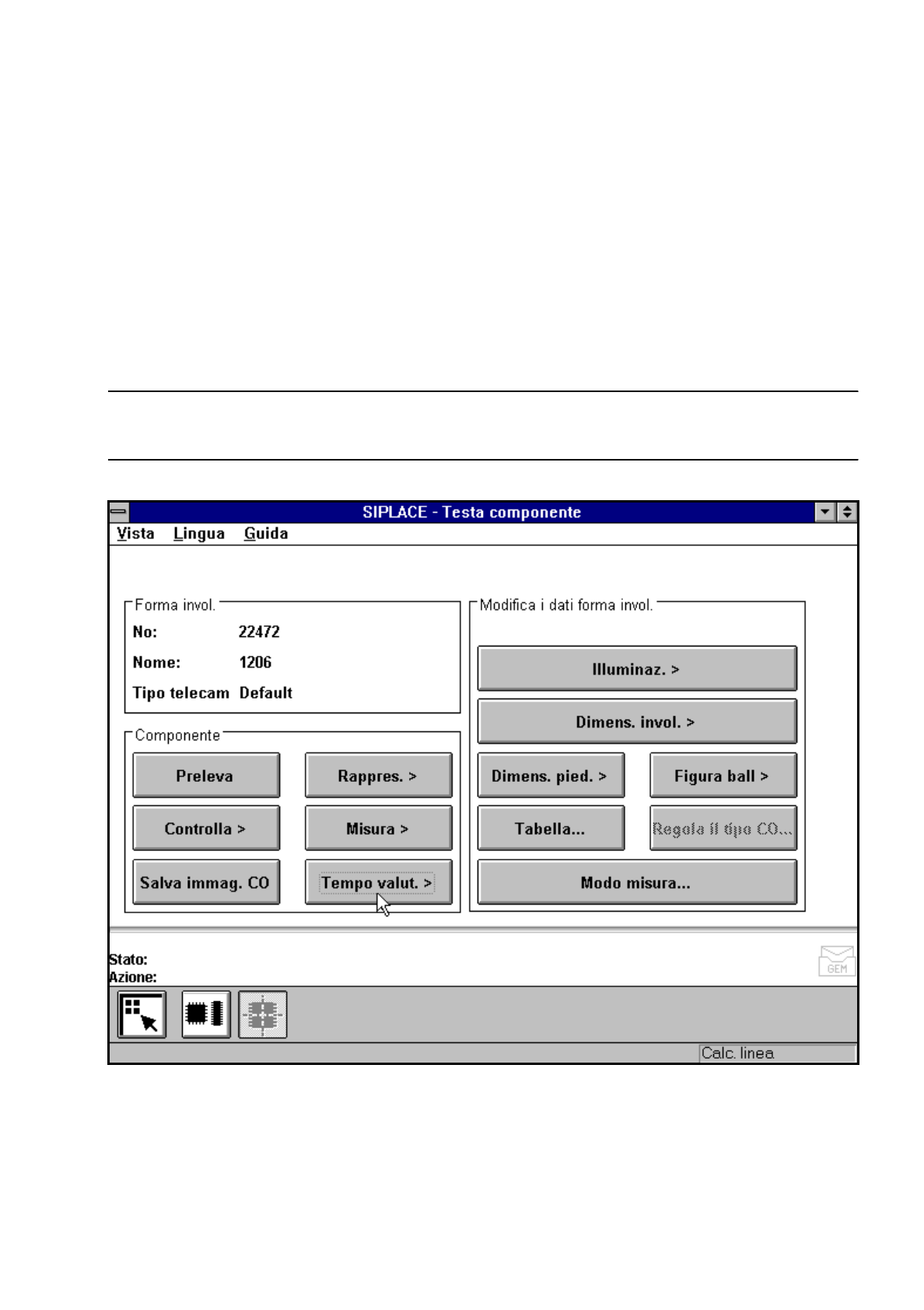The image size is (924, 1310).
Task: Select the component chip toolbar icon
Action: coord(206,1014)
